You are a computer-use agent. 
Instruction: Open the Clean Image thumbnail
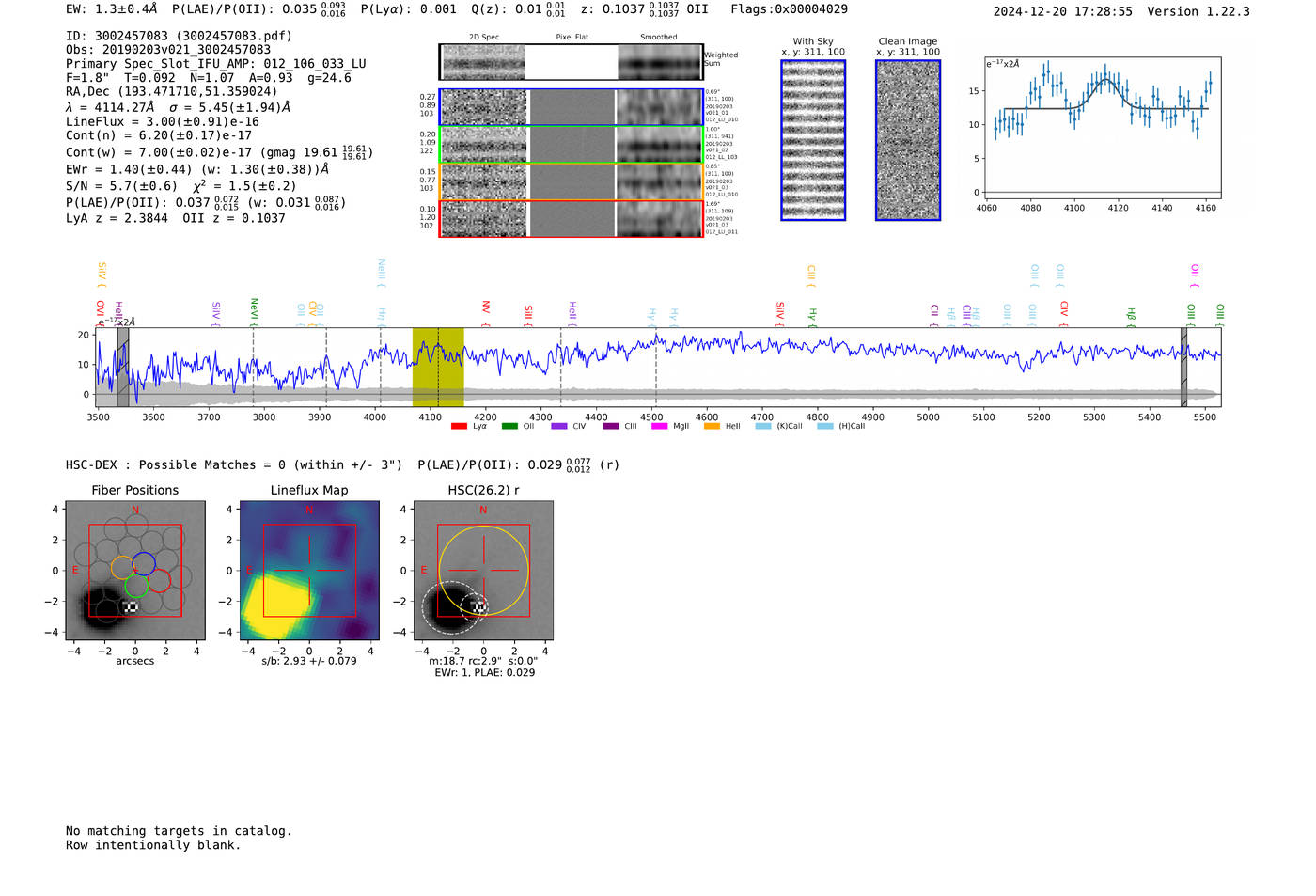(908, 140)
